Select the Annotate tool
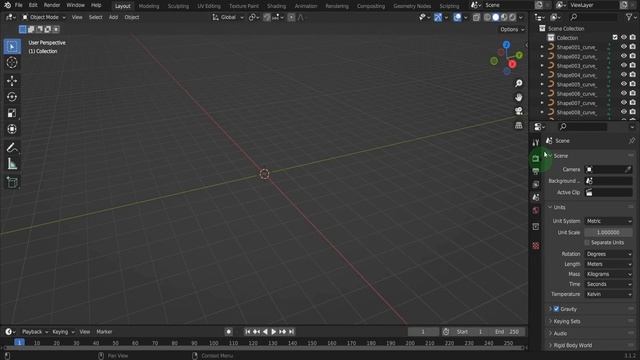 coord(12,147)
